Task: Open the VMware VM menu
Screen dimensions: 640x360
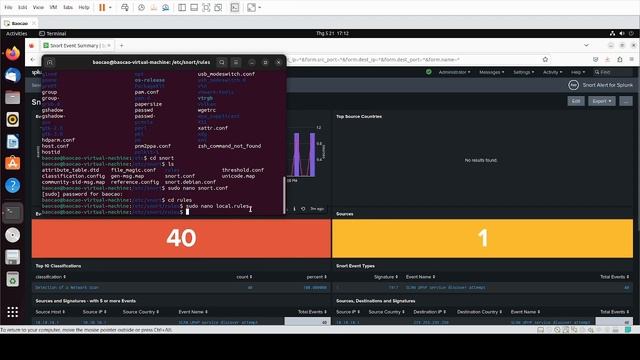Action: 53,7
